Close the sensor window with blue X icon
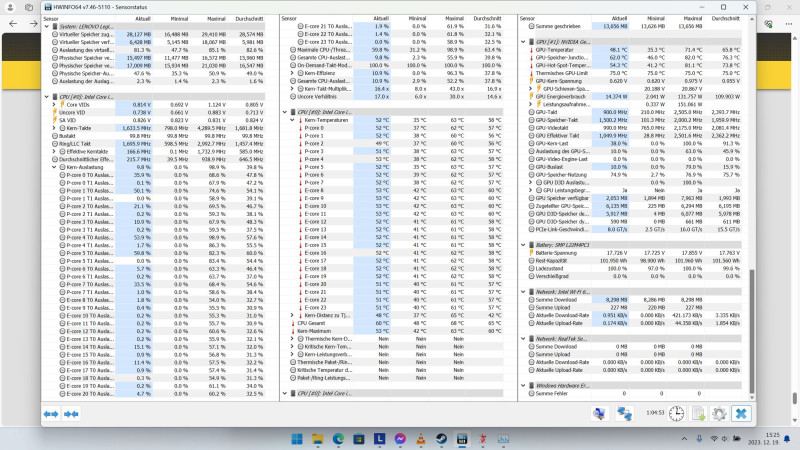Screen dimensions: 800x450 click(x=741, y=413)
